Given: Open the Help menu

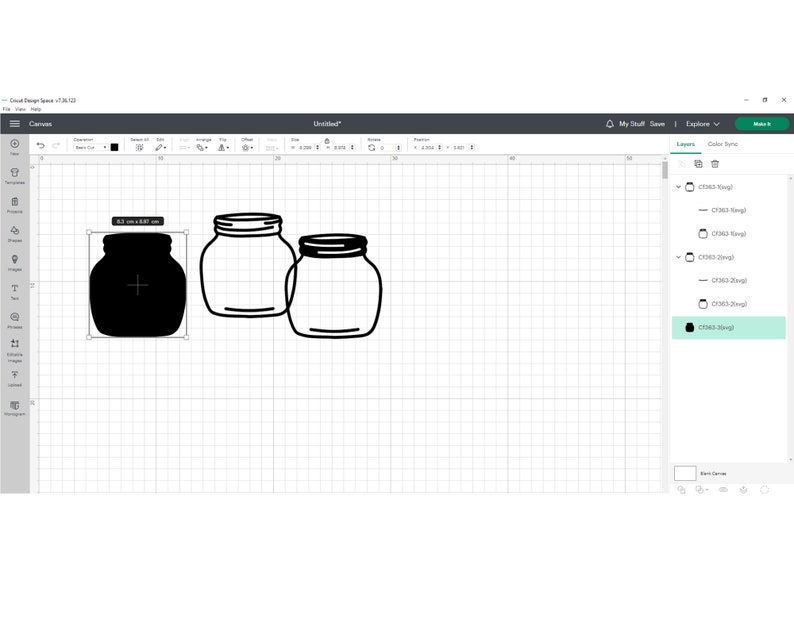Looking at the screenshot, I should click(36, 109).
